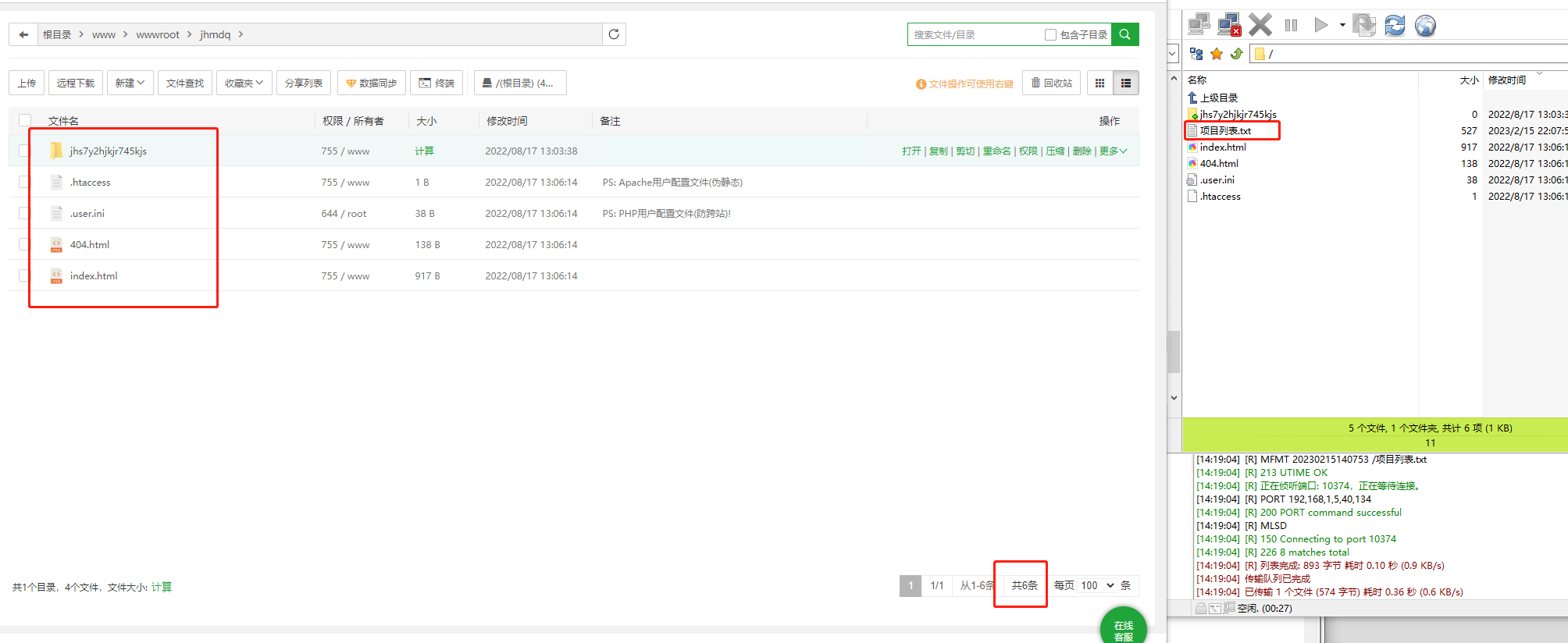Click the FTP cancel X toolbar icon
Viewport: 1568px width, 643px height.
click(x=1260, y=25)
